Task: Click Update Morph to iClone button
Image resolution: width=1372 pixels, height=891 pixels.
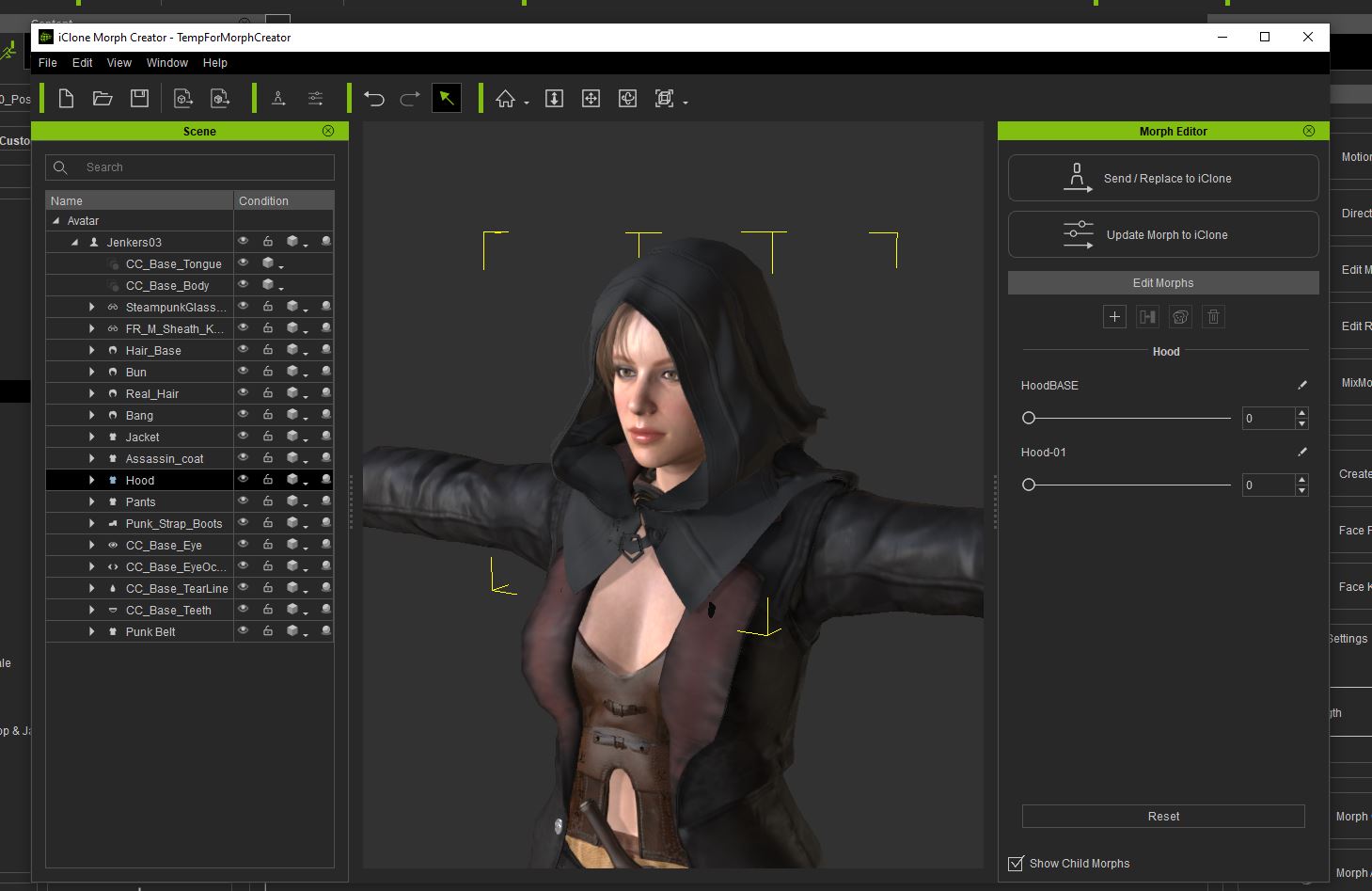Action: pos(1163,234)
